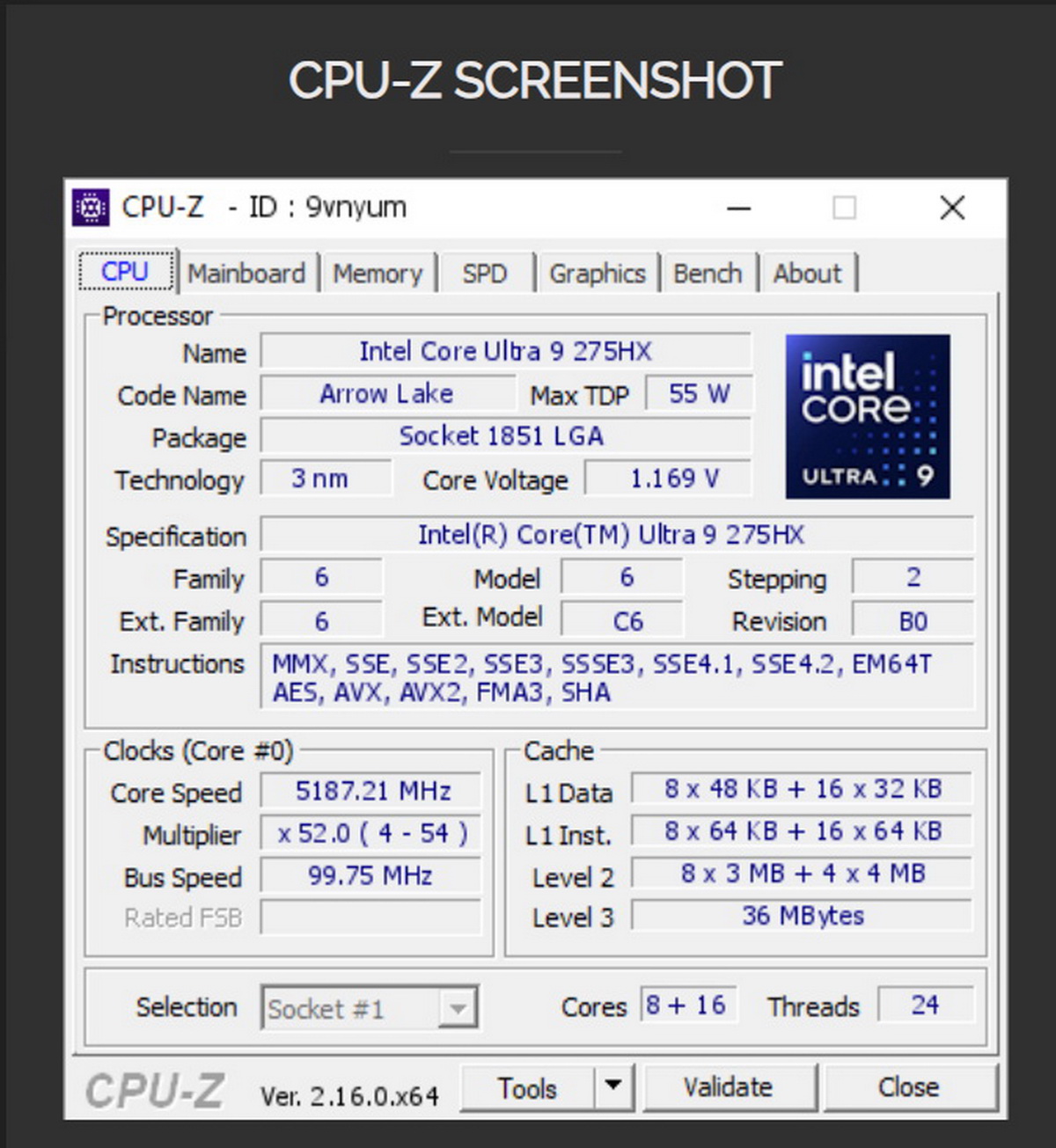Open the Mainboard tab
Image resolution: width=1056 pixels, height=1148 pixels.
tap(246, 274)
